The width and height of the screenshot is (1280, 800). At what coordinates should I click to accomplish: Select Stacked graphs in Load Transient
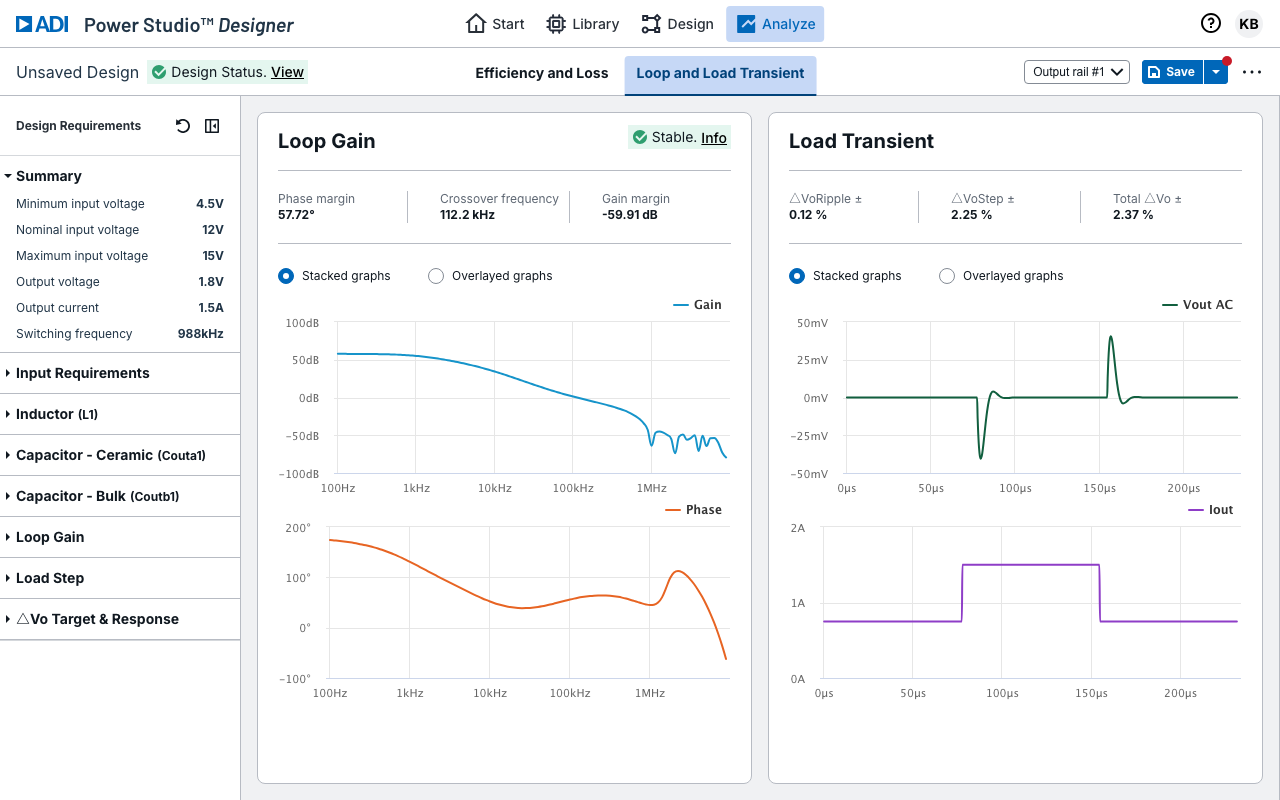[x=797, y=276]
